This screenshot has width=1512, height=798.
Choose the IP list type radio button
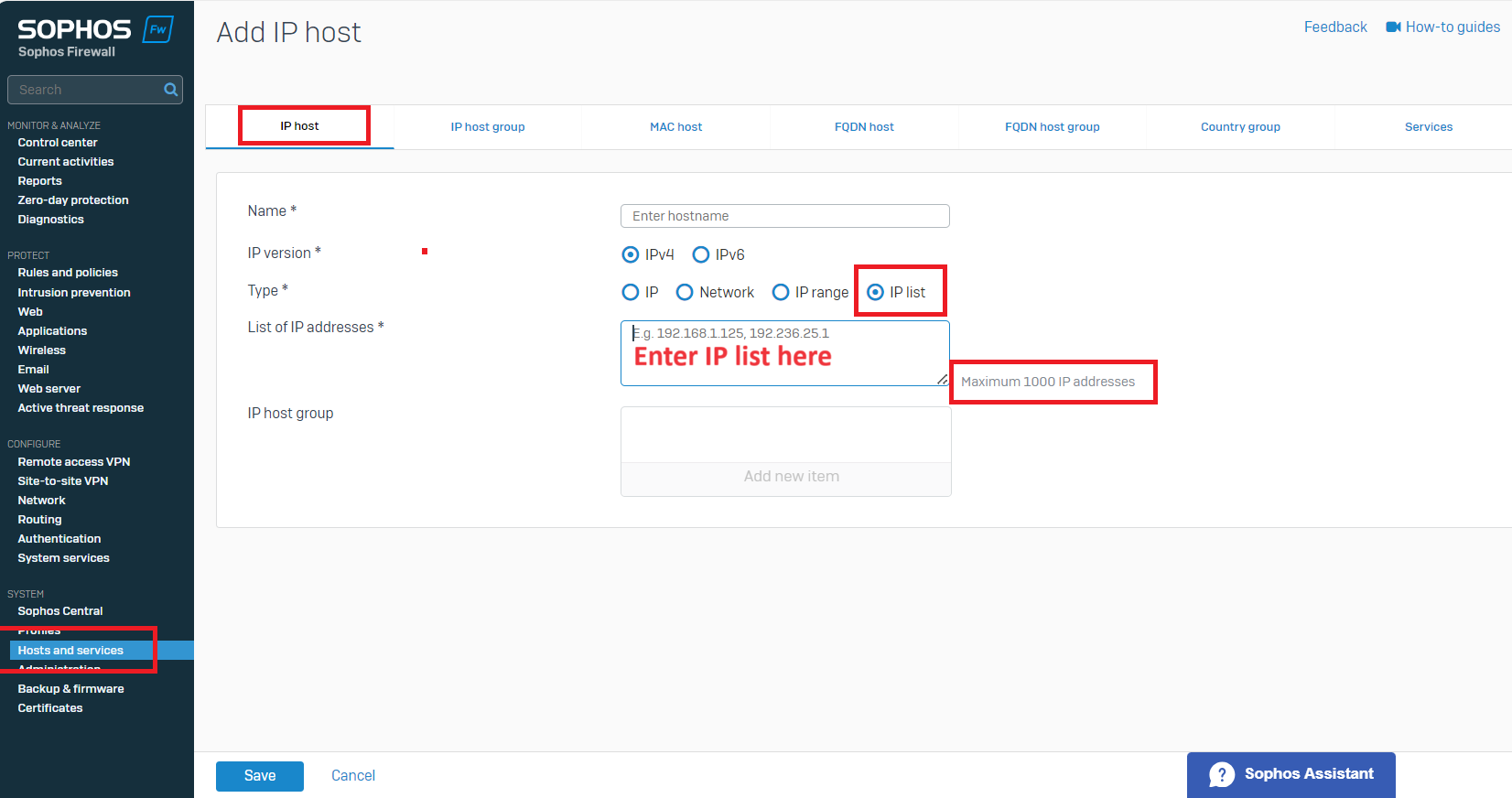(x=876, y=292)
